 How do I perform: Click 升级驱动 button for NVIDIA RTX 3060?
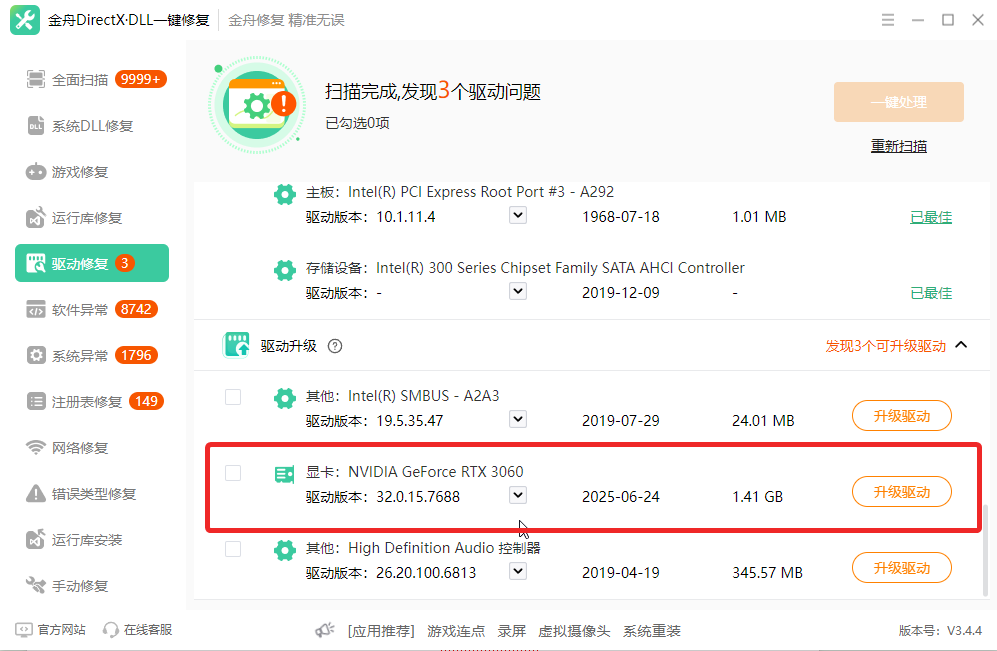click(x=901, y=492)
